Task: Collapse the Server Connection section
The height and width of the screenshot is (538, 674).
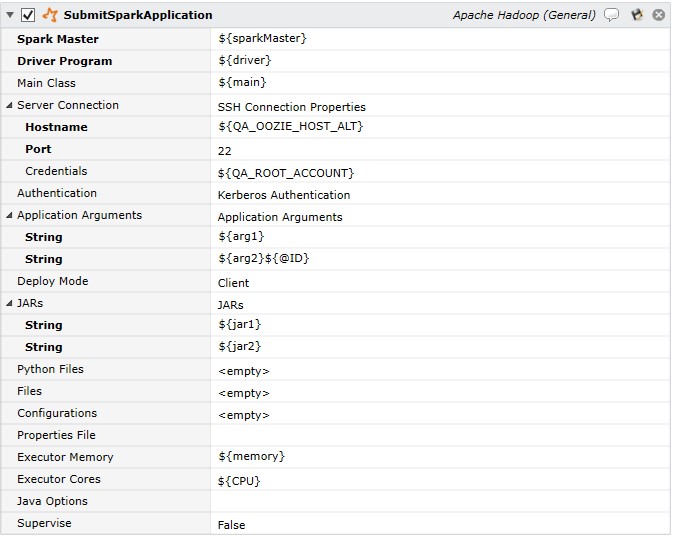Action: (x=9, y=105)
